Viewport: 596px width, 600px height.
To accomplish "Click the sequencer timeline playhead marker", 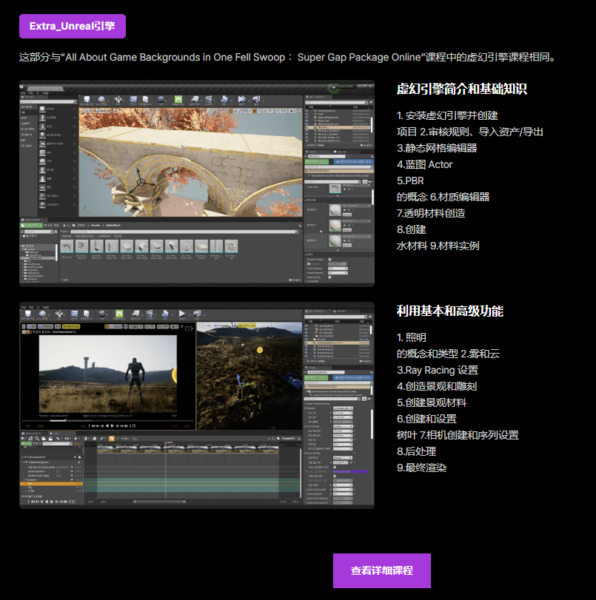I will 166,443.
